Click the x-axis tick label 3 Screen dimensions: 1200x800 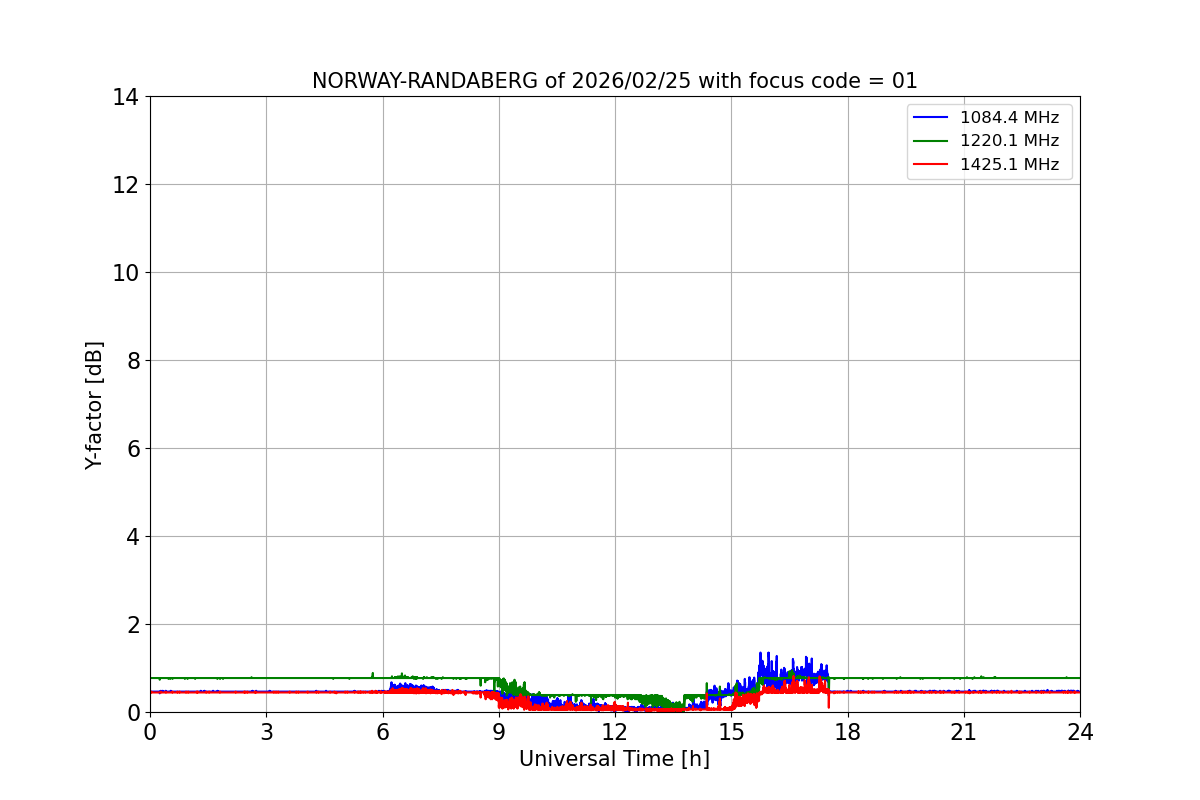coord(266,732)
